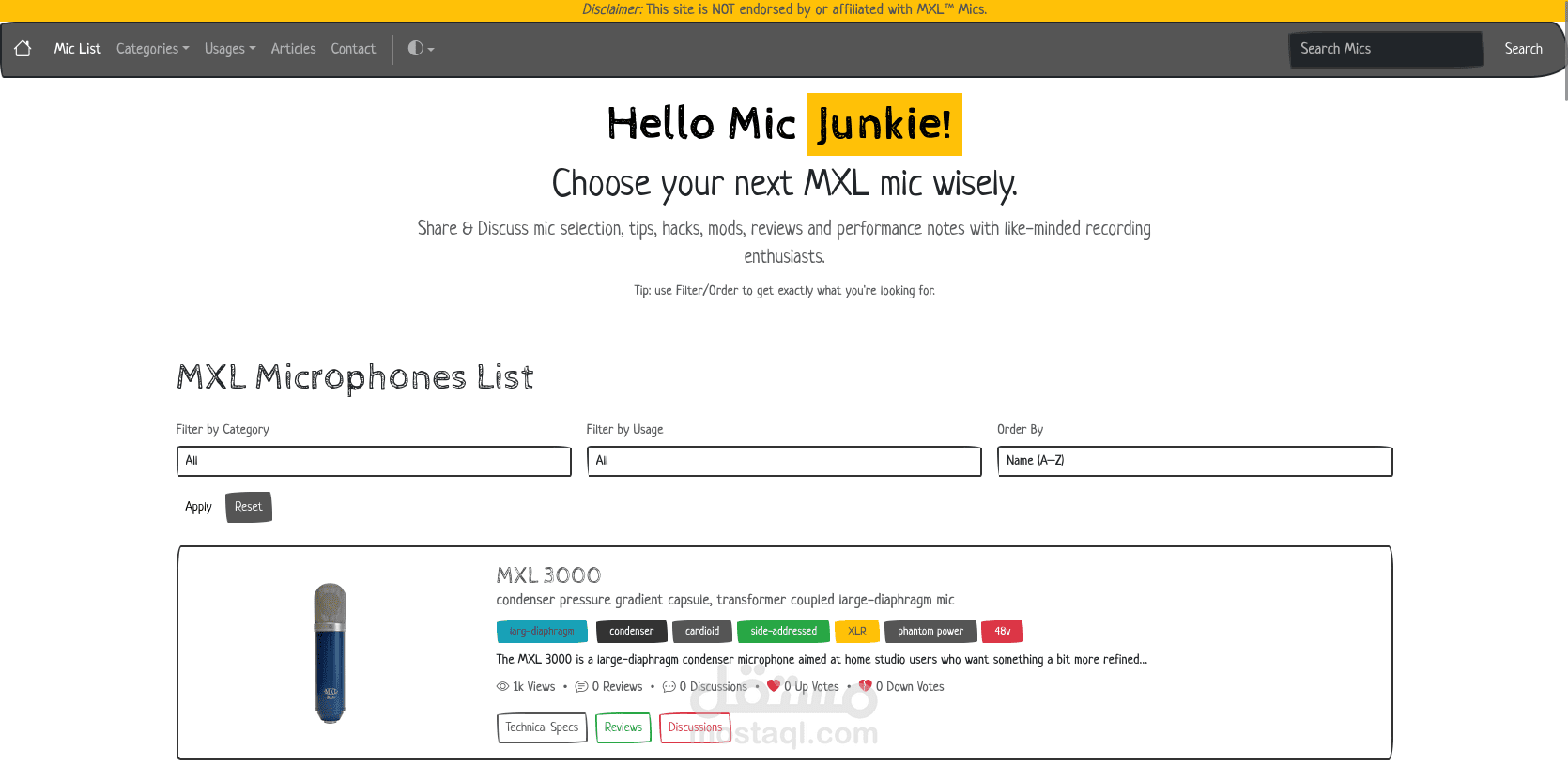Focus the Search Mics input field
Viewport: 1568px width, 765px height.
(x=1386, y=49)
